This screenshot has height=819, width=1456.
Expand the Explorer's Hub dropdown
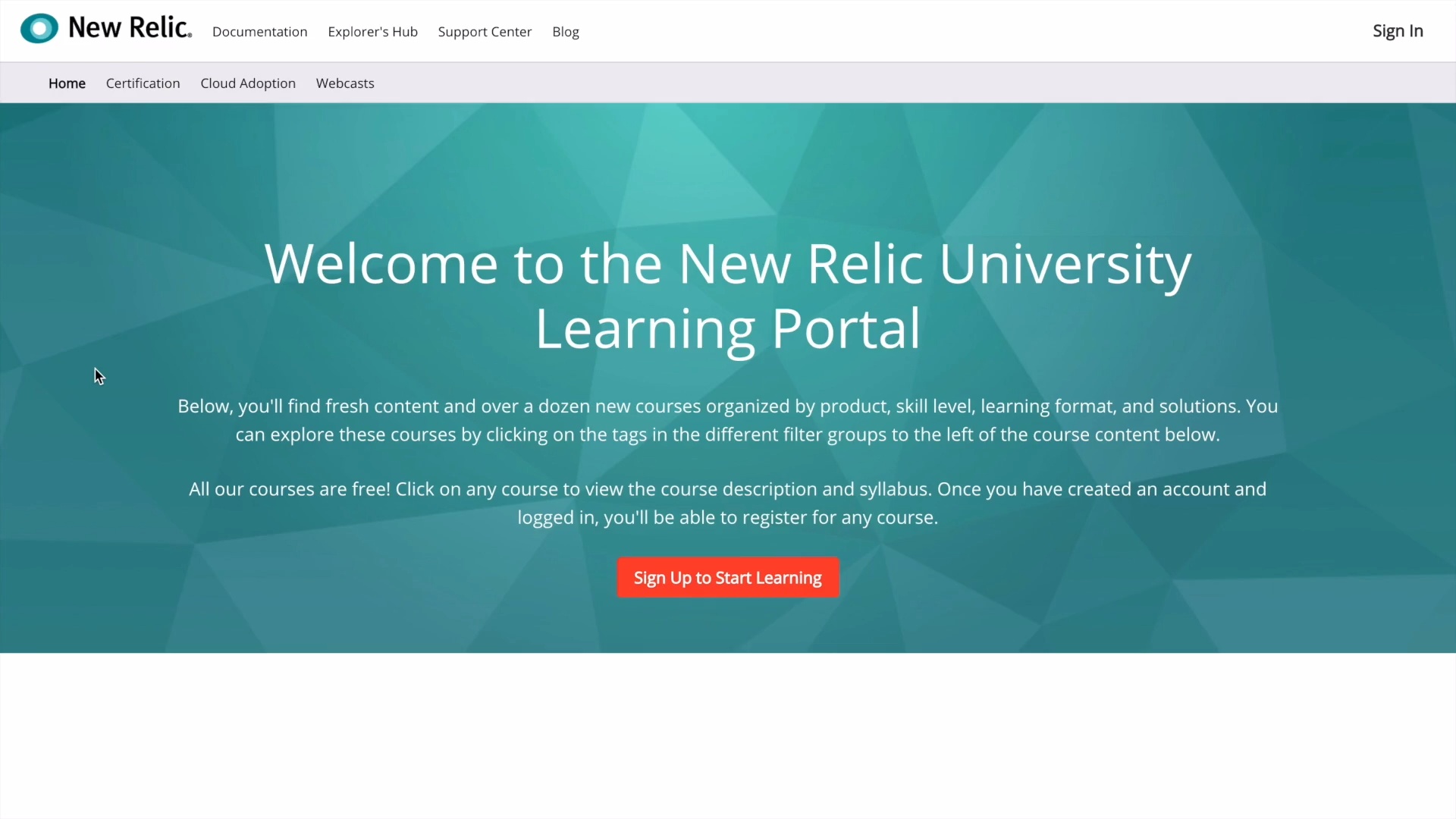coord(373,31)
